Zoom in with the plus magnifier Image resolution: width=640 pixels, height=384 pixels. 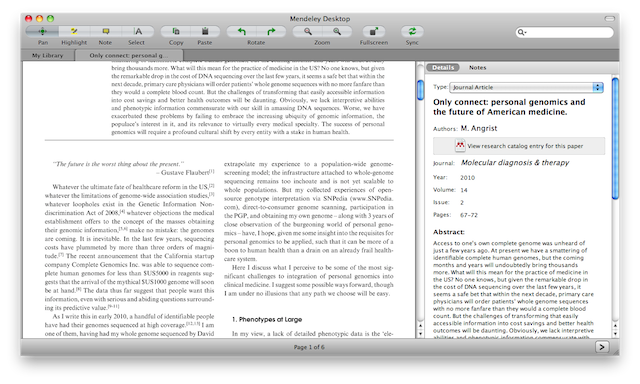click(337, 31)
